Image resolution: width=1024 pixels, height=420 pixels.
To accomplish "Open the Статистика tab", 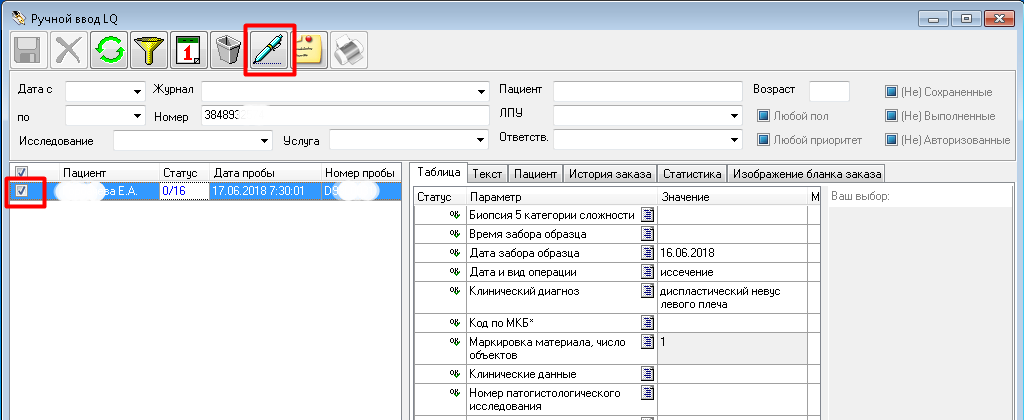I will [692, 174].
